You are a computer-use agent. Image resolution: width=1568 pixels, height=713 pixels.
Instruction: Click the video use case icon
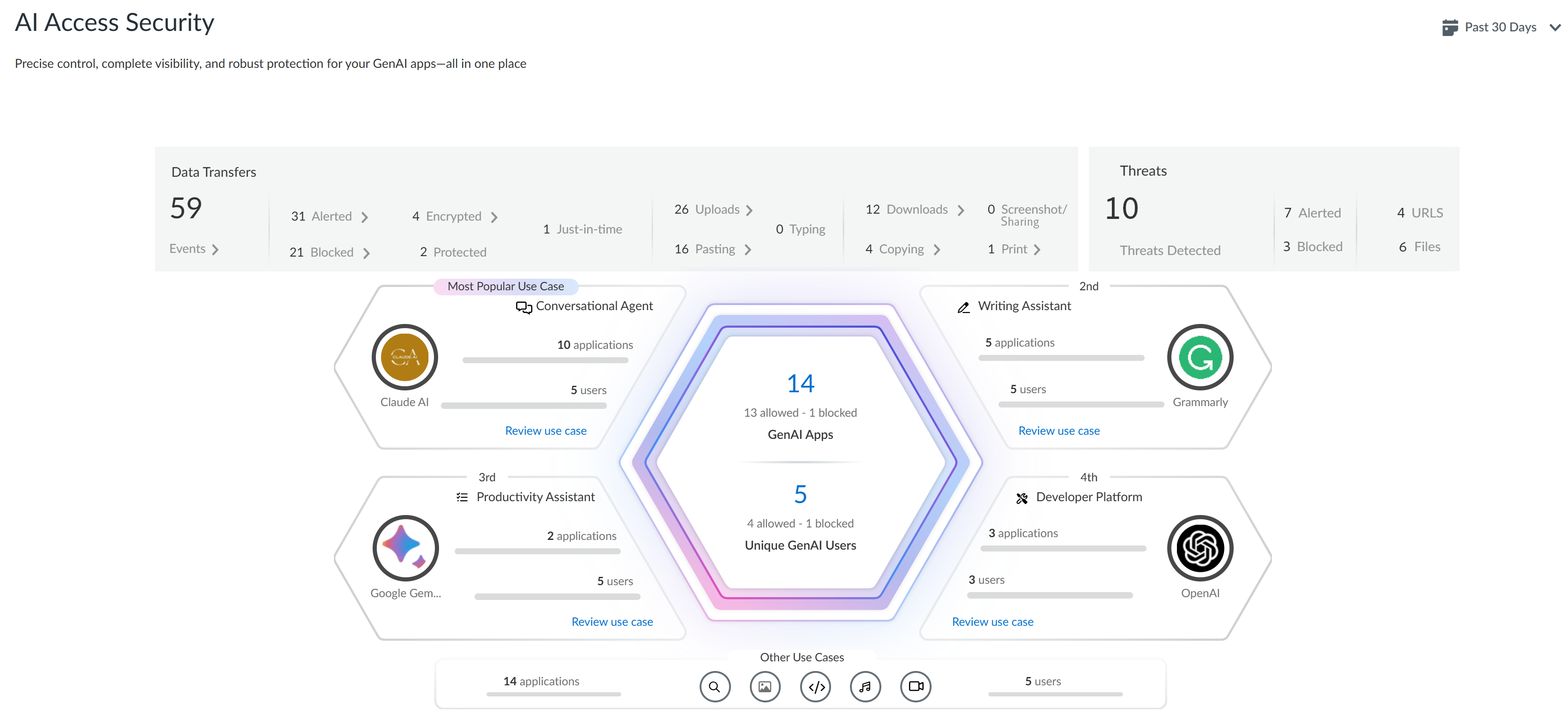915,687
